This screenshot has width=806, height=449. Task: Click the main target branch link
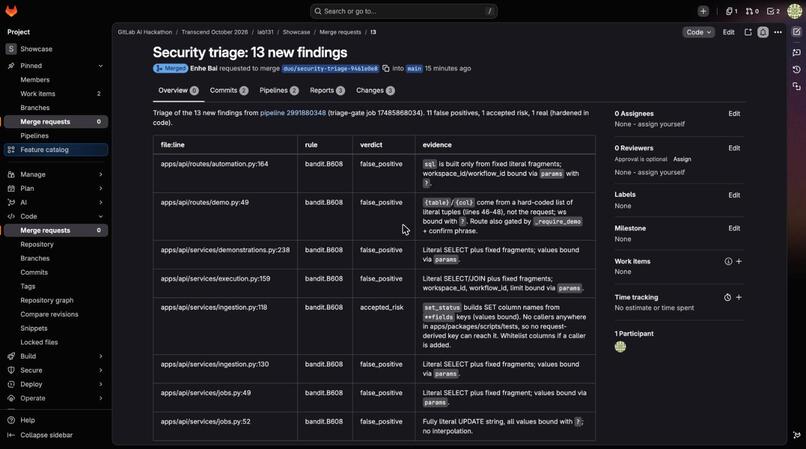(x=414, y=68)
